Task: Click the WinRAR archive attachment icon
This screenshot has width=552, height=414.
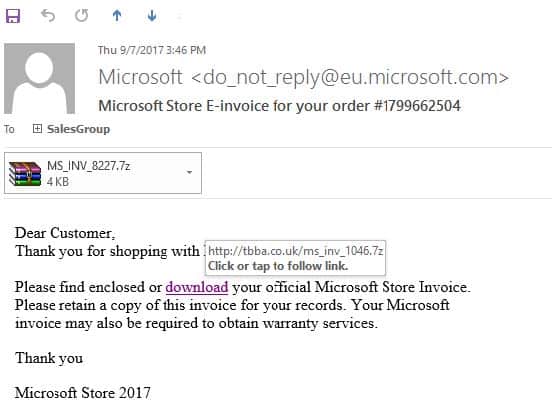Action: click(x=25, y=173)
